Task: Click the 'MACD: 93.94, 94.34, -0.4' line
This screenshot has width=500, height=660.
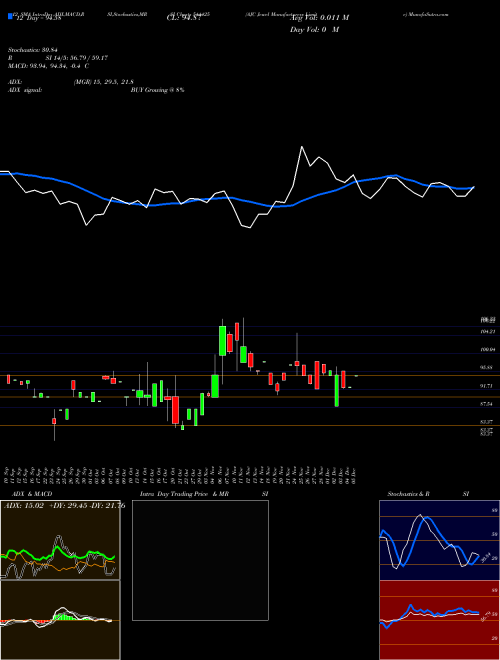Action: pos(45,66)
